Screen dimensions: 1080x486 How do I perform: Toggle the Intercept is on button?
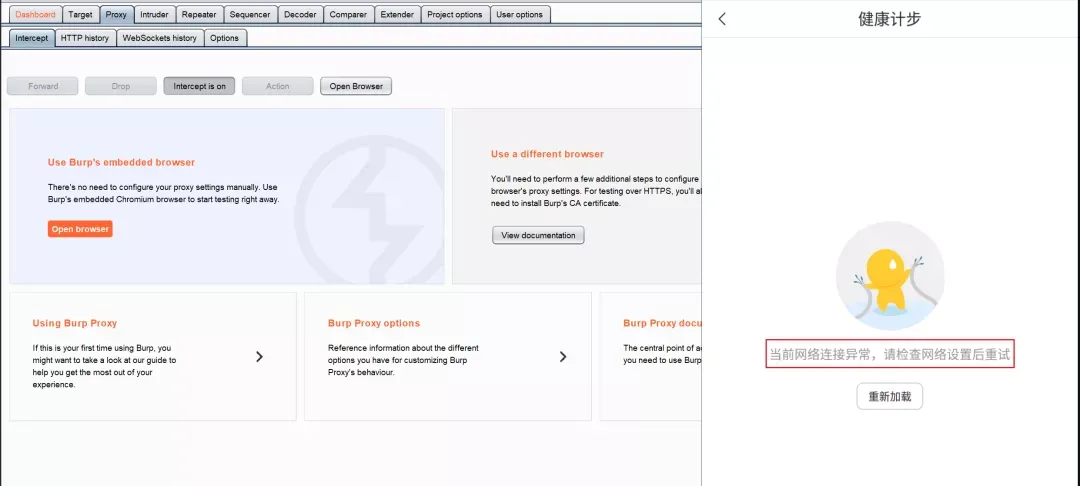coord(199,86)
